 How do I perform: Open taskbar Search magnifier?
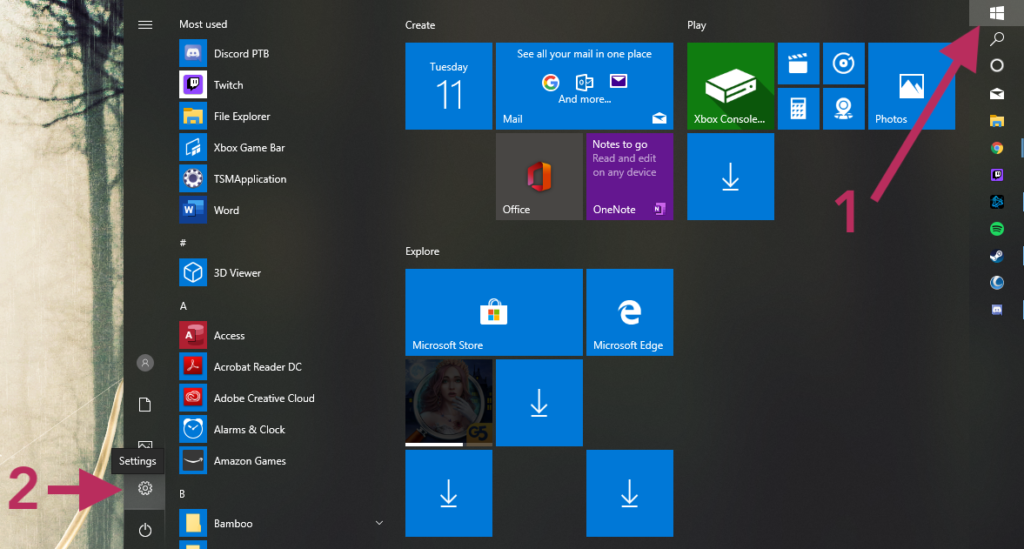tap(997, 39)
